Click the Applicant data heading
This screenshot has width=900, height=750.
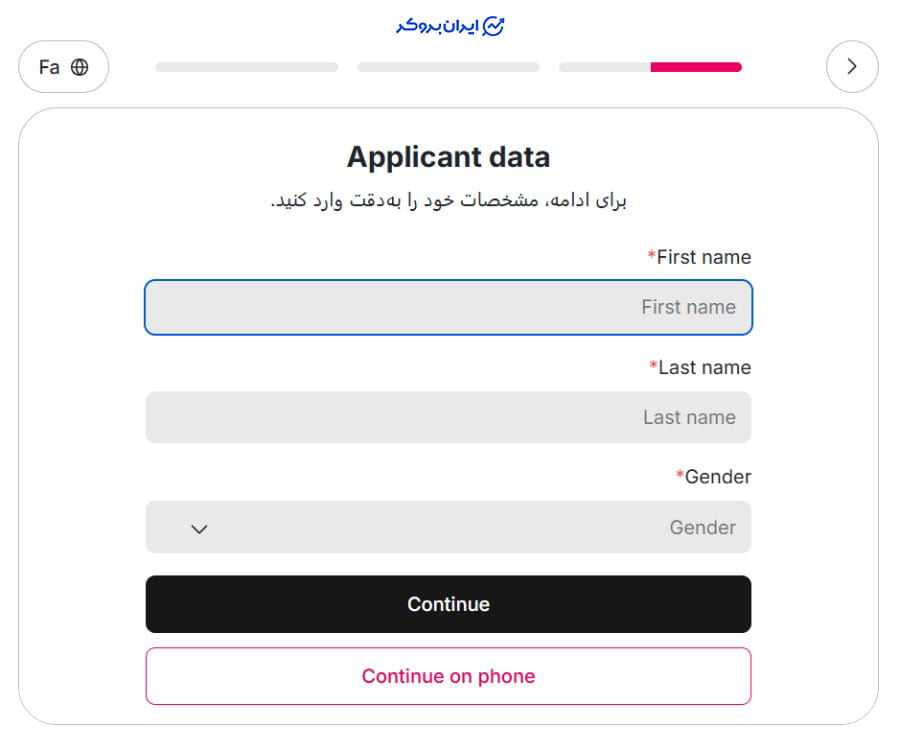click(448, 157)
